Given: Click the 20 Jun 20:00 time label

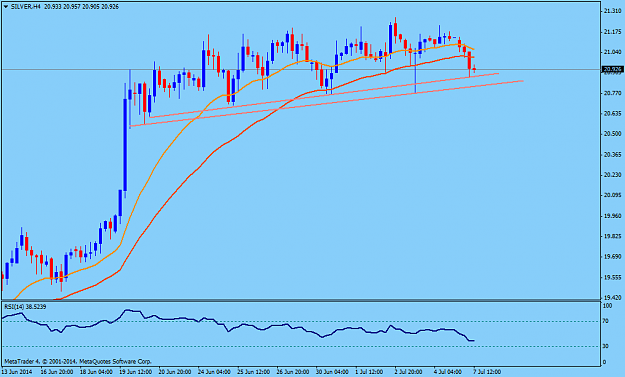Looking at the screenshot, I should (175, 372).
